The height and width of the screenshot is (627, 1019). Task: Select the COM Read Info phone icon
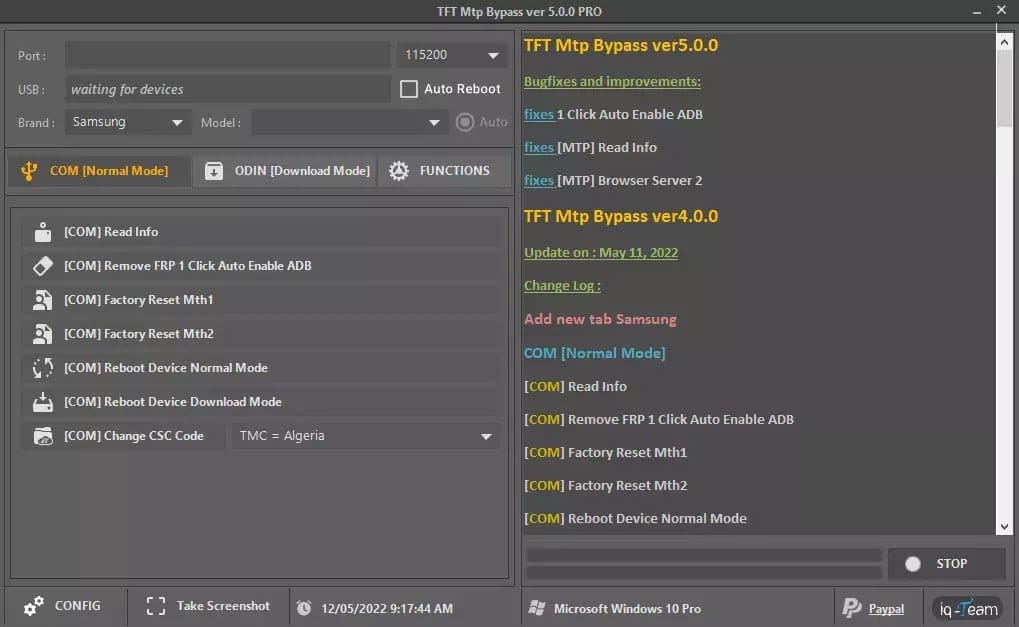(42, 231)
